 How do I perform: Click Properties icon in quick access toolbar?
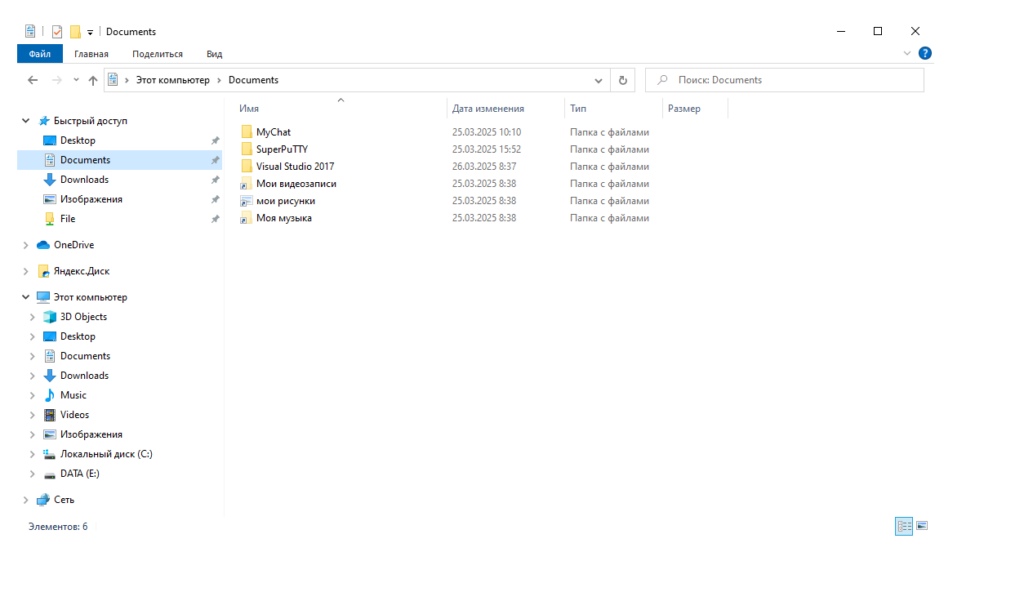point(57,32)
